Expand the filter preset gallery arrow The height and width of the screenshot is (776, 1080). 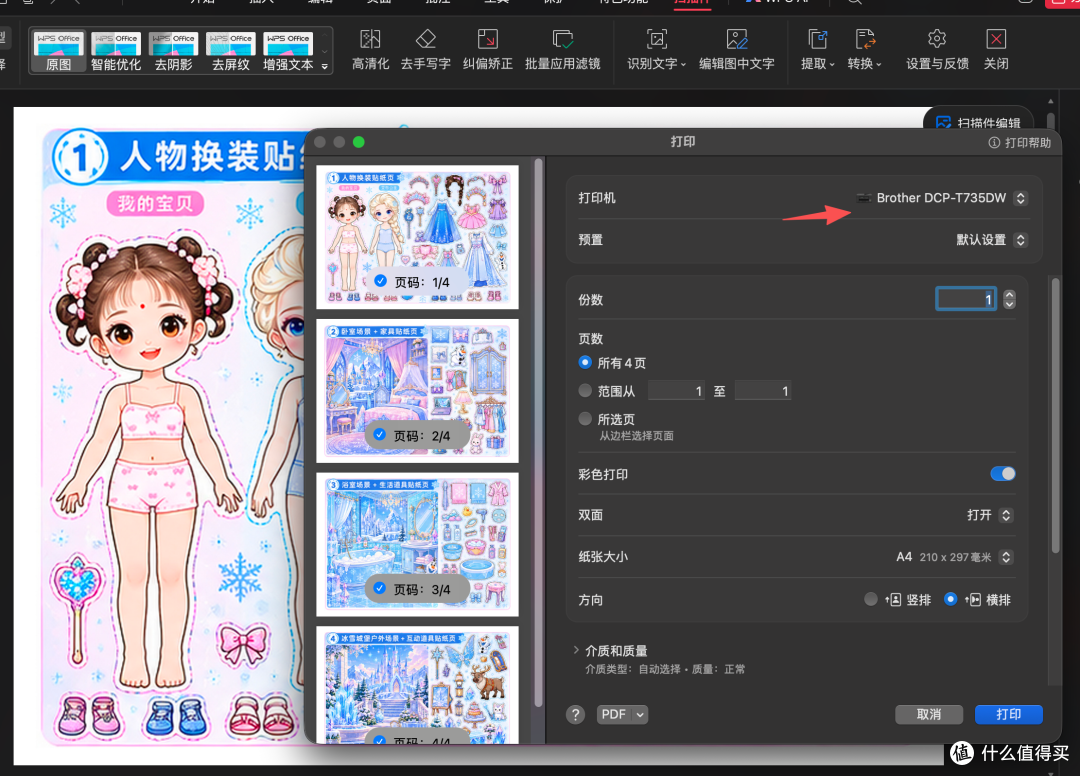(324, 67)
